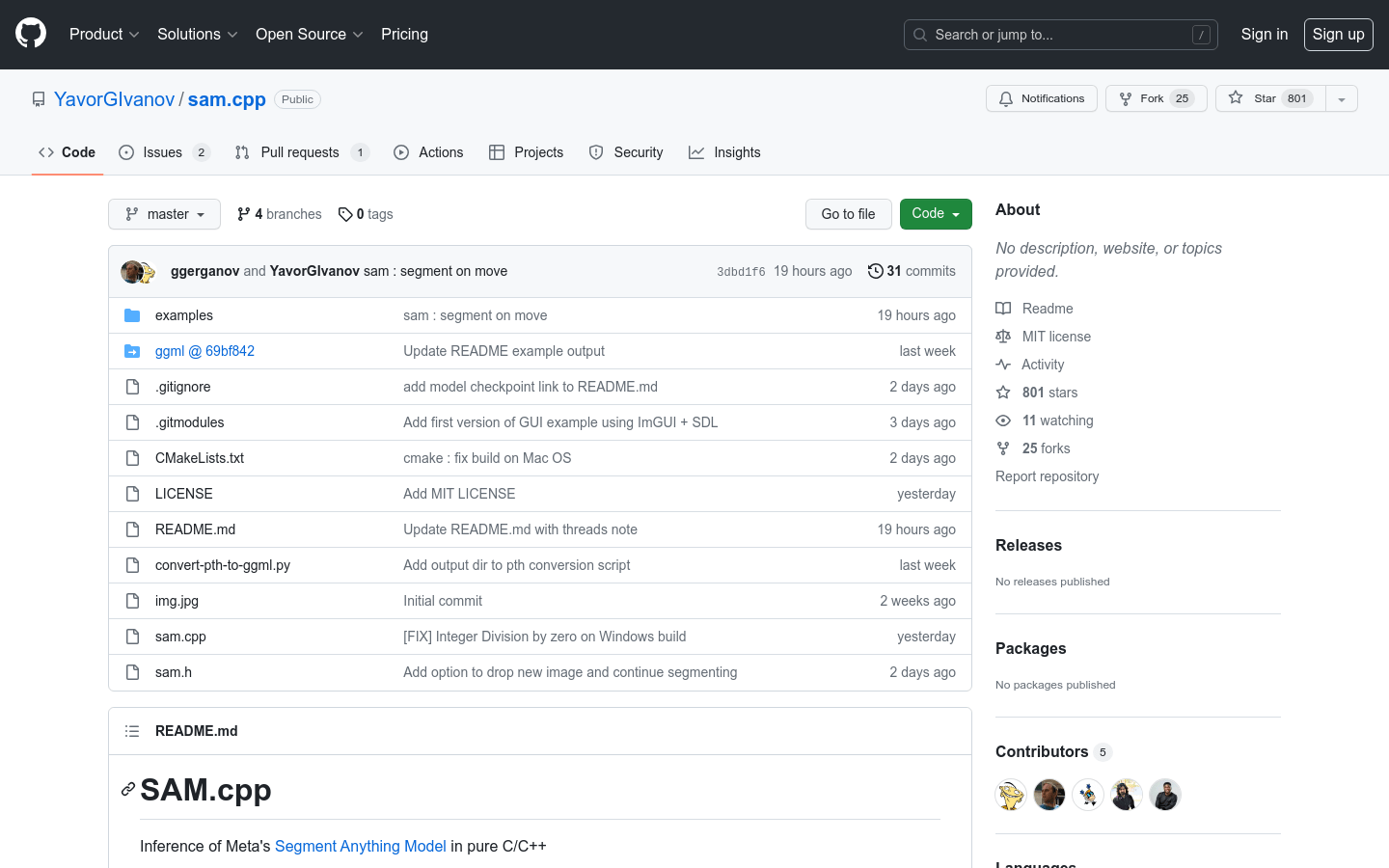This screenshot has height=868, width=1389.
Task: Go to the Pricing page
Action: coord(404,34)
